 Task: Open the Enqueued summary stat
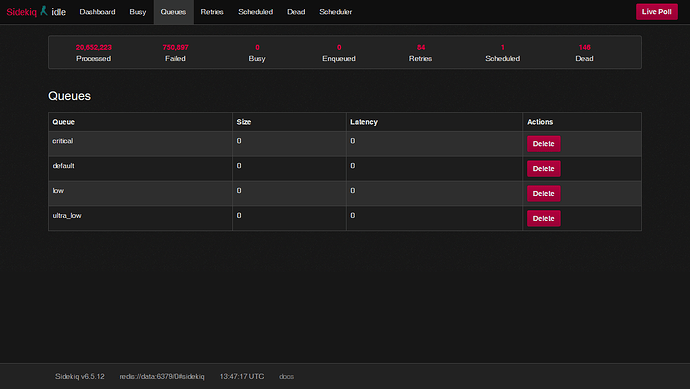click(x=339, y=53)
